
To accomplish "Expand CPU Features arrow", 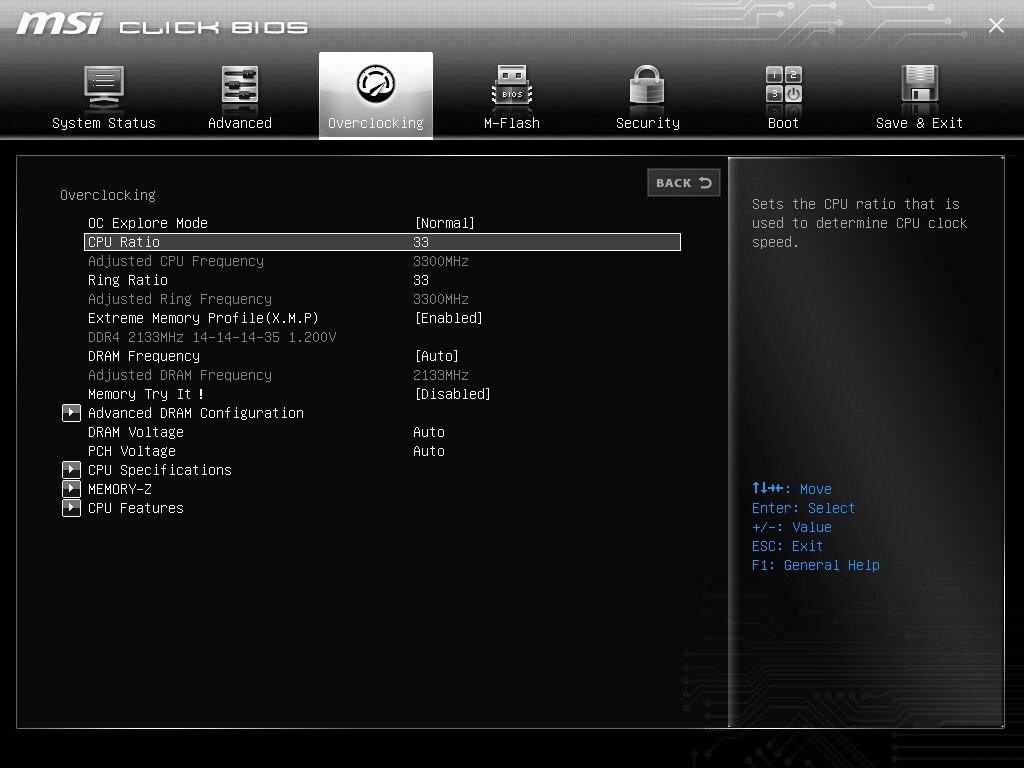I will tap(71, 507).
